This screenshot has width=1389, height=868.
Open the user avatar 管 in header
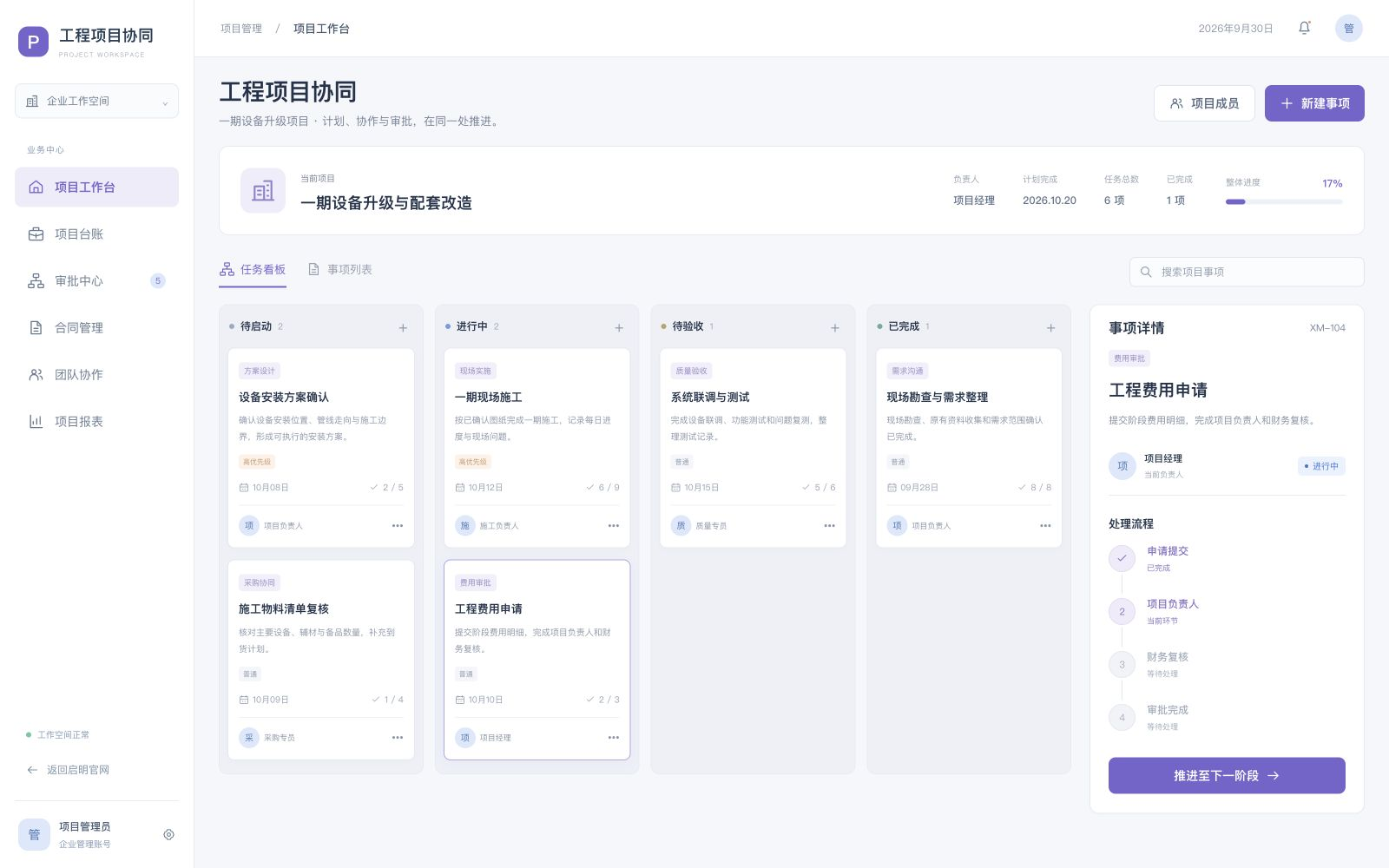(1348, 28)
